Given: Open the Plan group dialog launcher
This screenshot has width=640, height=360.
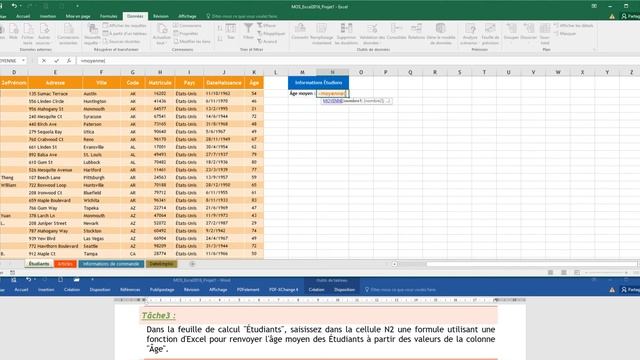Looking at the screenshot, I should (595, 49).
